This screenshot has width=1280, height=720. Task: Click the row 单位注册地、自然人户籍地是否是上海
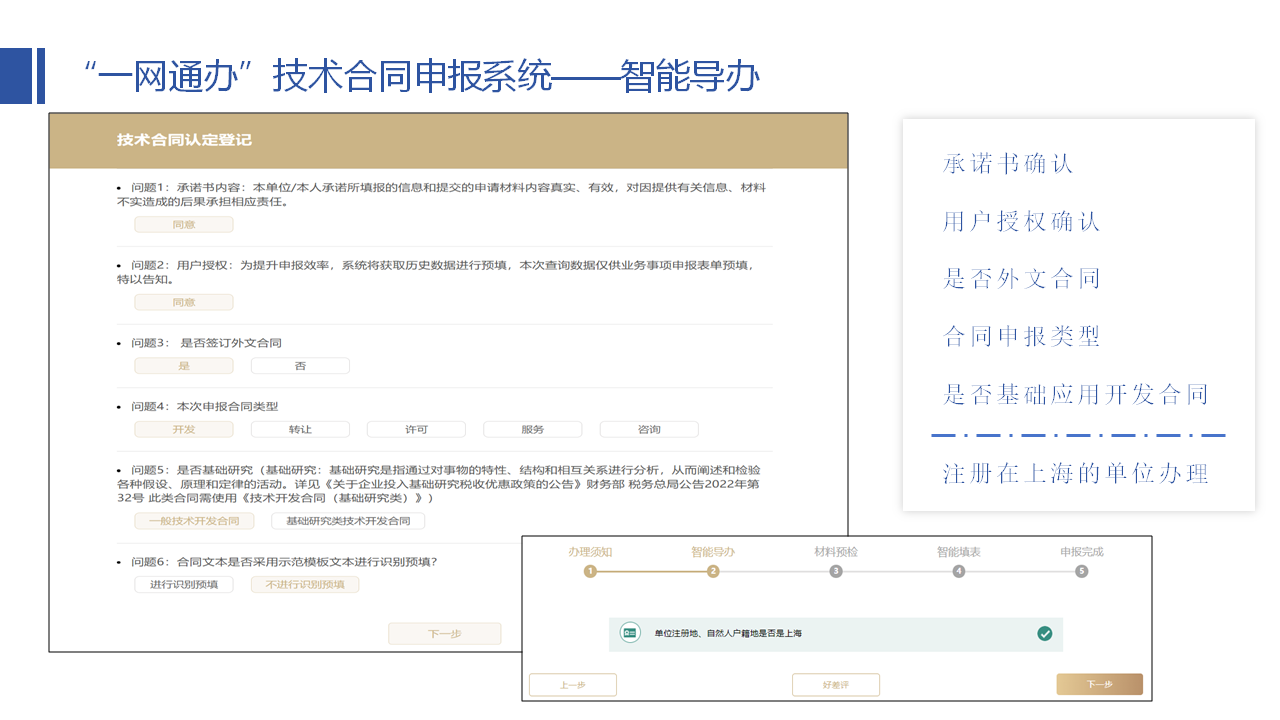coord(836,634)
